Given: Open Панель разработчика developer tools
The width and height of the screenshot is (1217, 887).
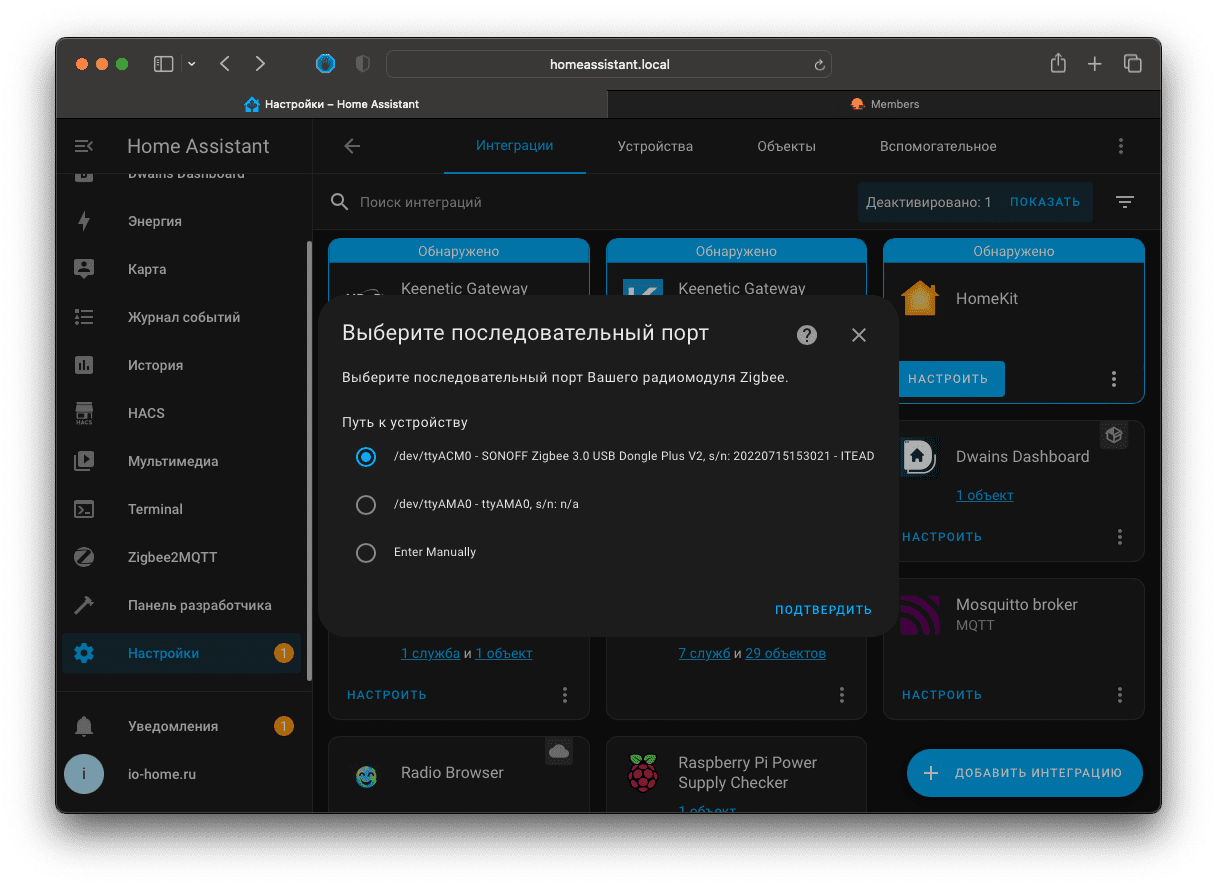Looking at the screenshot, I should pos(199,605).
